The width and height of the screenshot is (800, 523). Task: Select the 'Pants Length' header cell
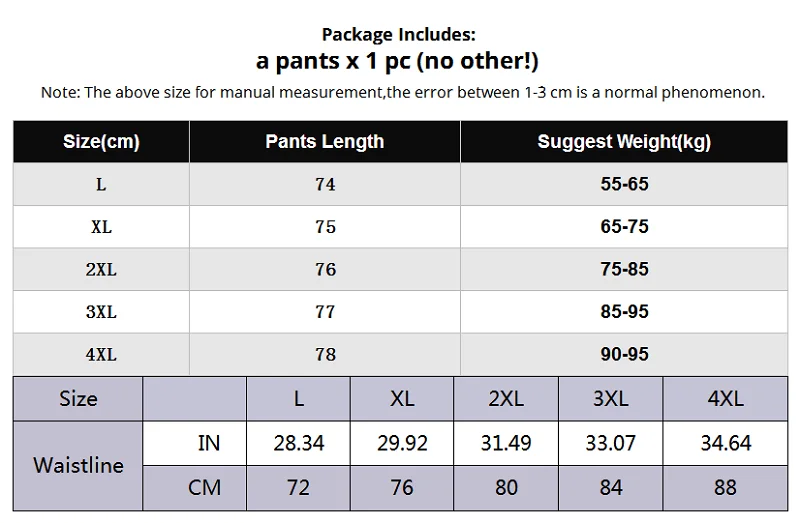coord(325,141)
